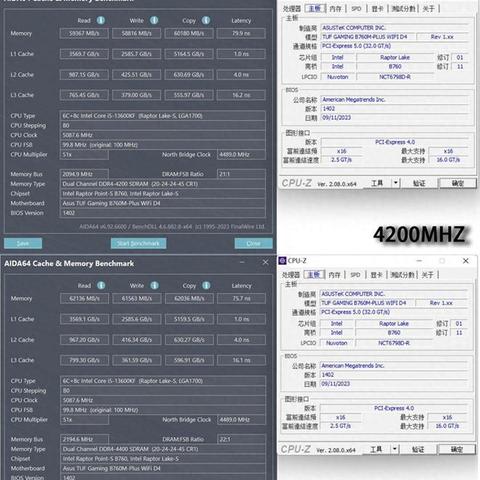
Task: Open SPD tab in lower CPU-Z window
Action: (x=355, y=275)
